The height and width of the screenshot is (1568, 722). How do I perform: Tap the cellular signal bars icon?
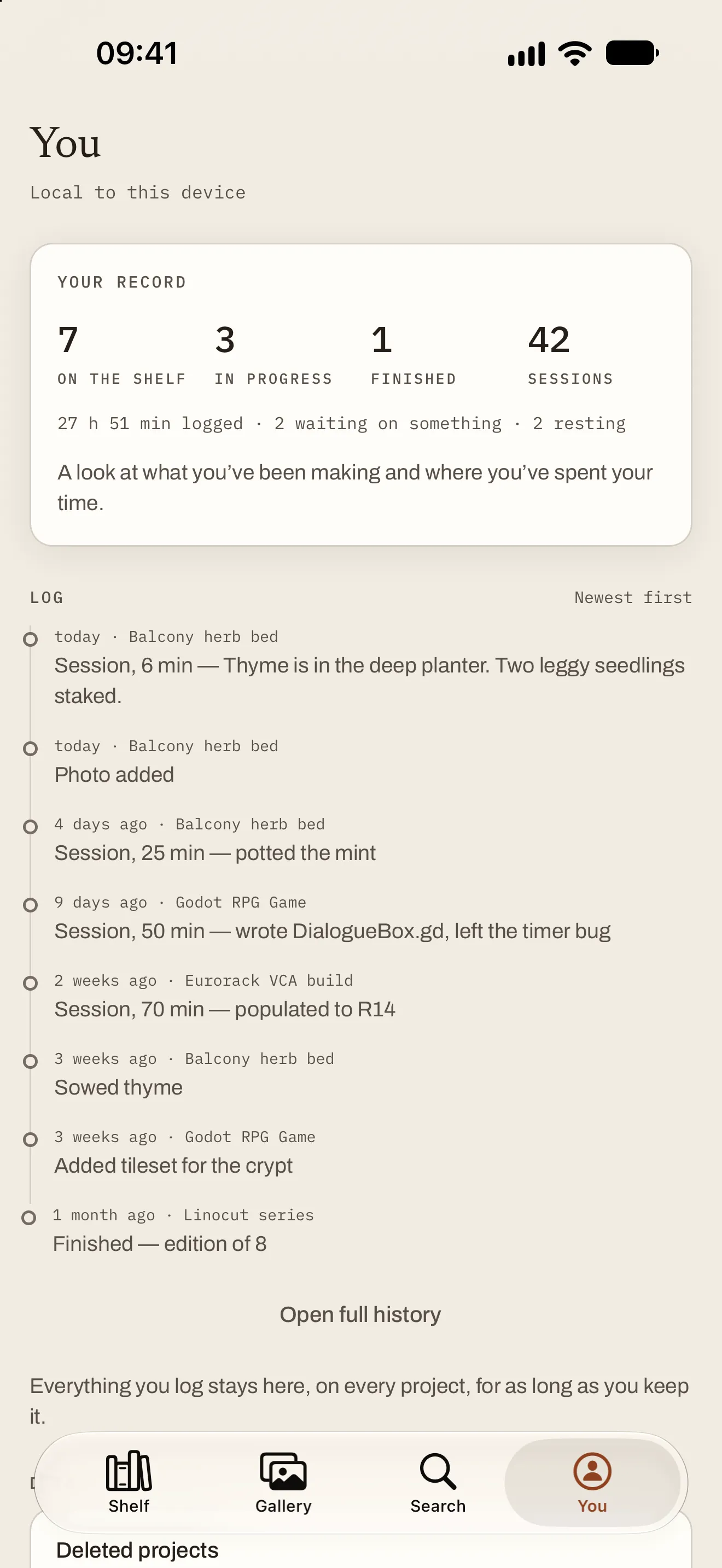pyautogui.click(x=527, y=54)
